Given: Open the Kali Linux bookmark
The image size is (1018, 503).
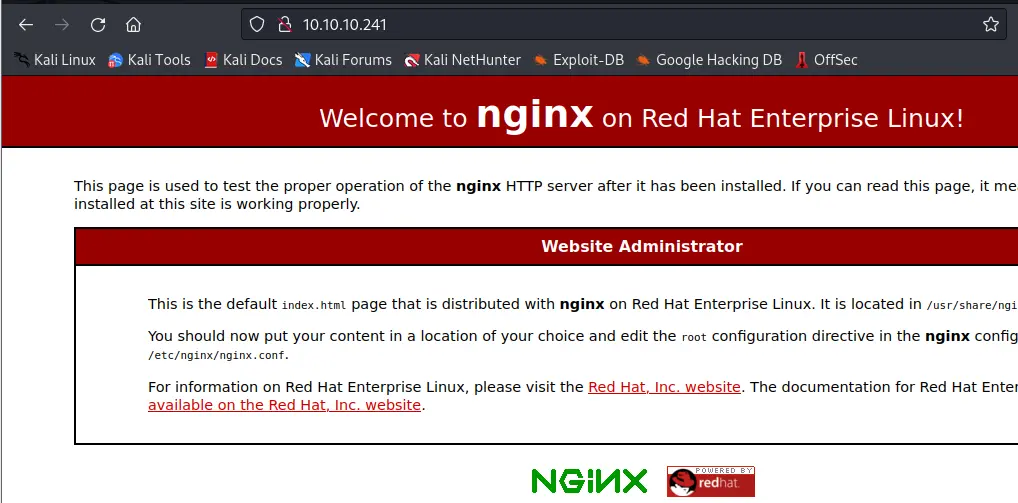Looking at the screenshot, I should 55,60.
